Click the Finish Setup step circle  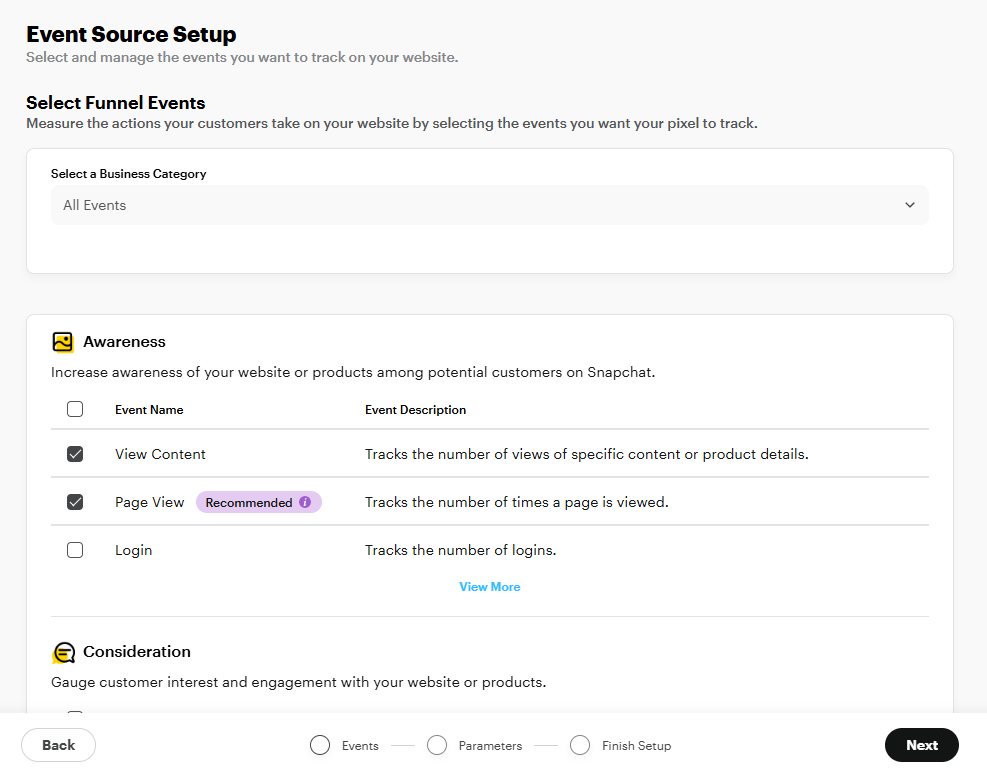pos(580,745)
